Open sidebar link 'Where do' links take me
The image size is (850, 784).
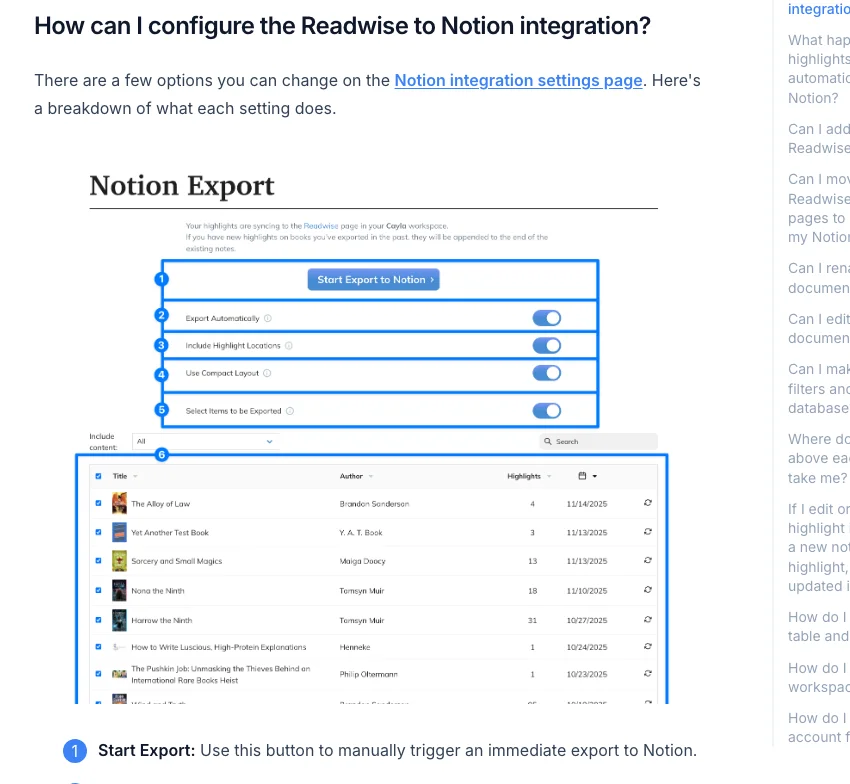[819, 459]
